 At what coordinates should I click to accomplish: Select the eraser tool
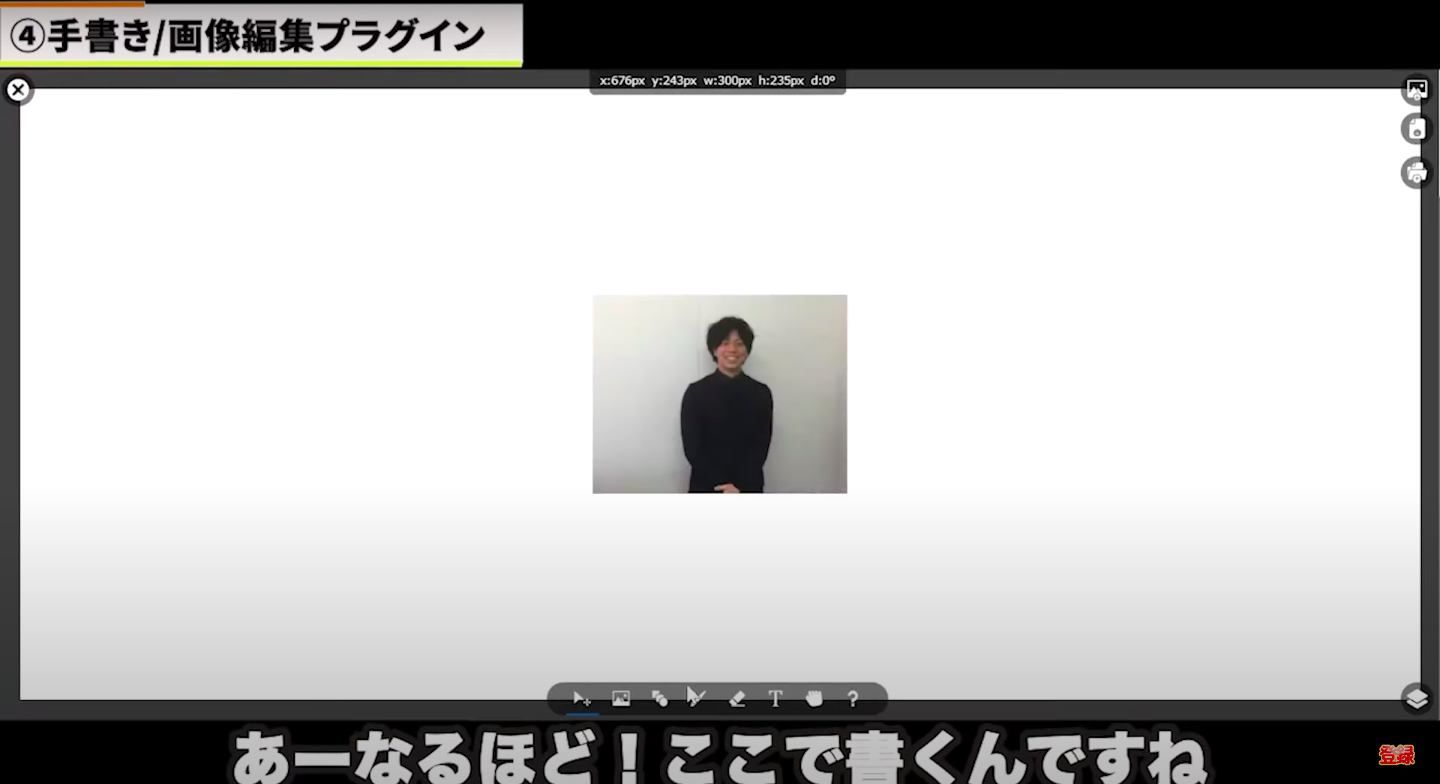(x=737, y=699)
